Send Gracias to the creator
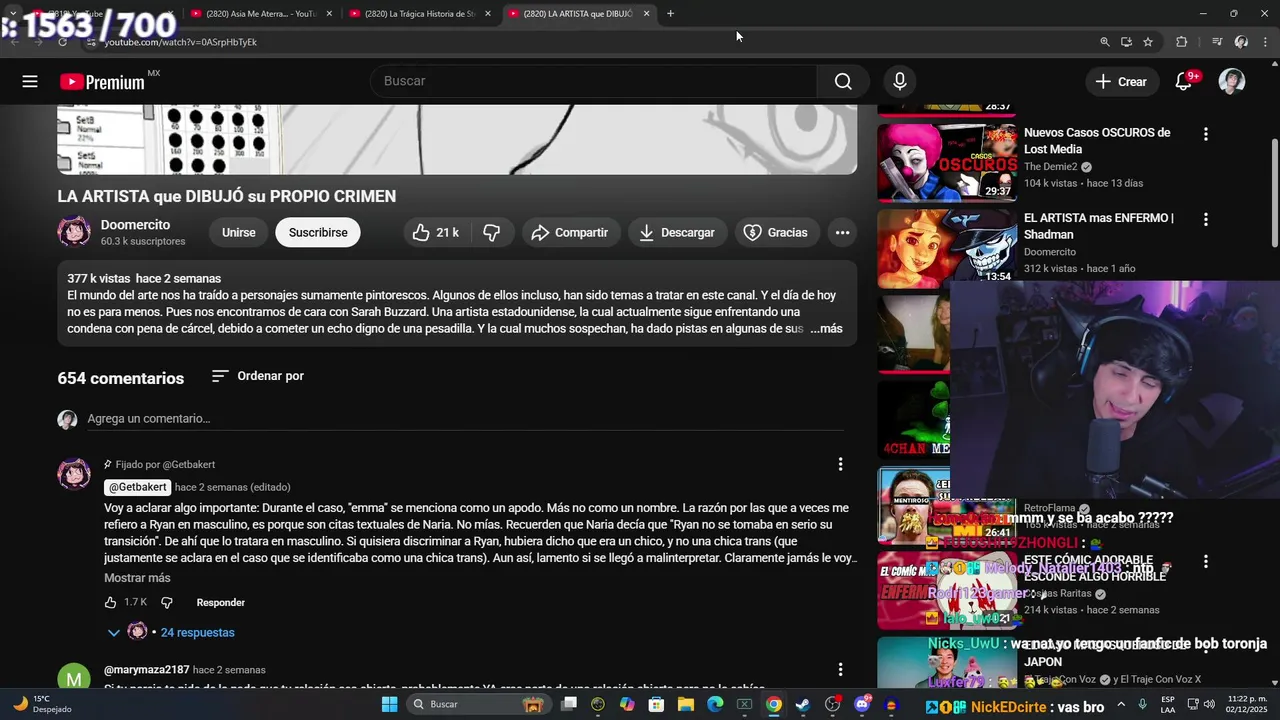The image size is (1280, 720). [777, 232]
